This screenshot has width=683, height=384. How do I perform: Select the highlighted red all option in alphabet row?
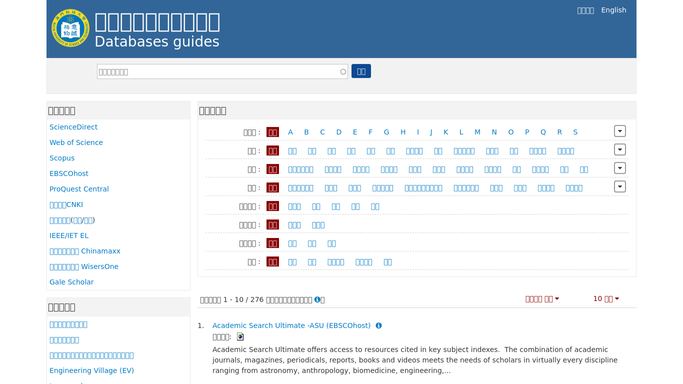(273, 132)
